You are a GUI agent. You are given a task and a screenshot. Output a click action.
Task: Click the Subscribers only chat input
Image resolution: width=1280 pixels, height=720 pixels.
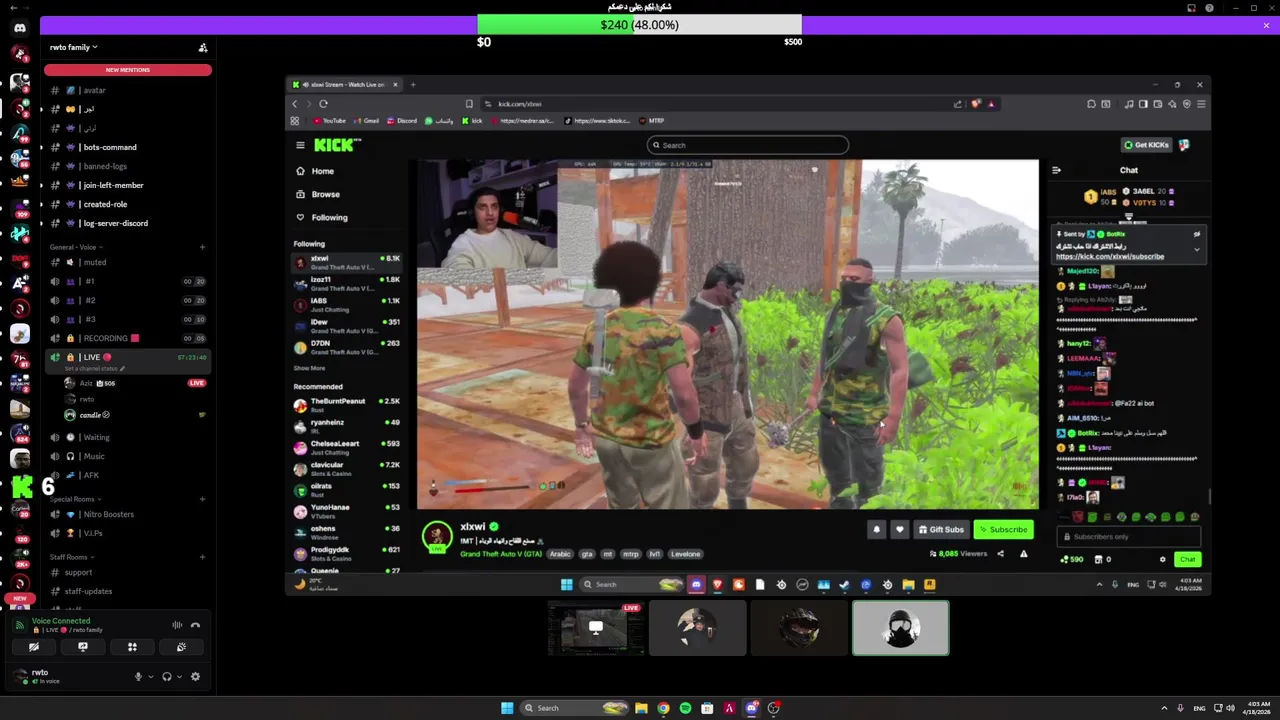(1130, 537)
